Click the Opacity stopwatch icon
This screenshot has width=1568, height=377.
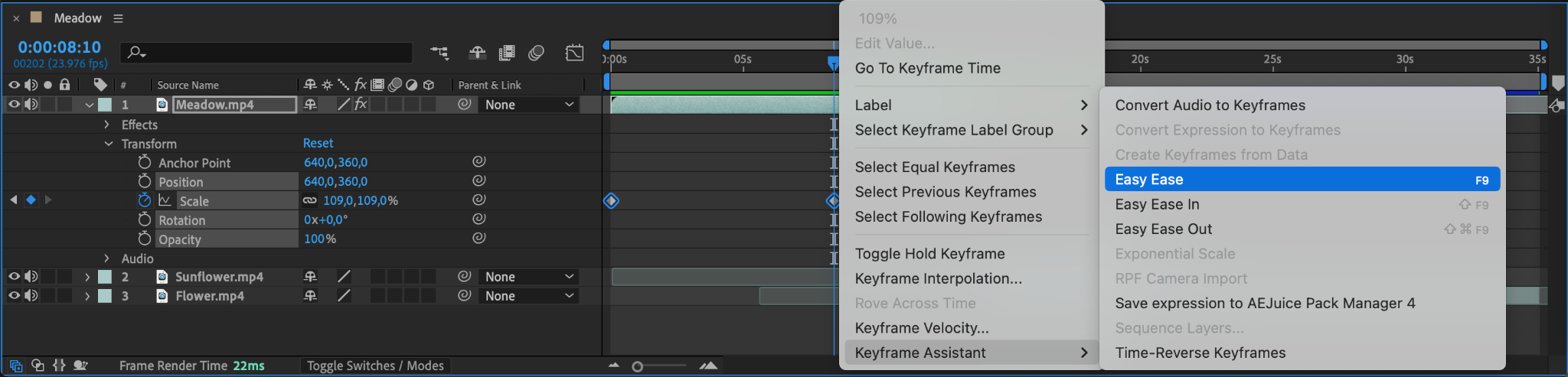[145, 239]
